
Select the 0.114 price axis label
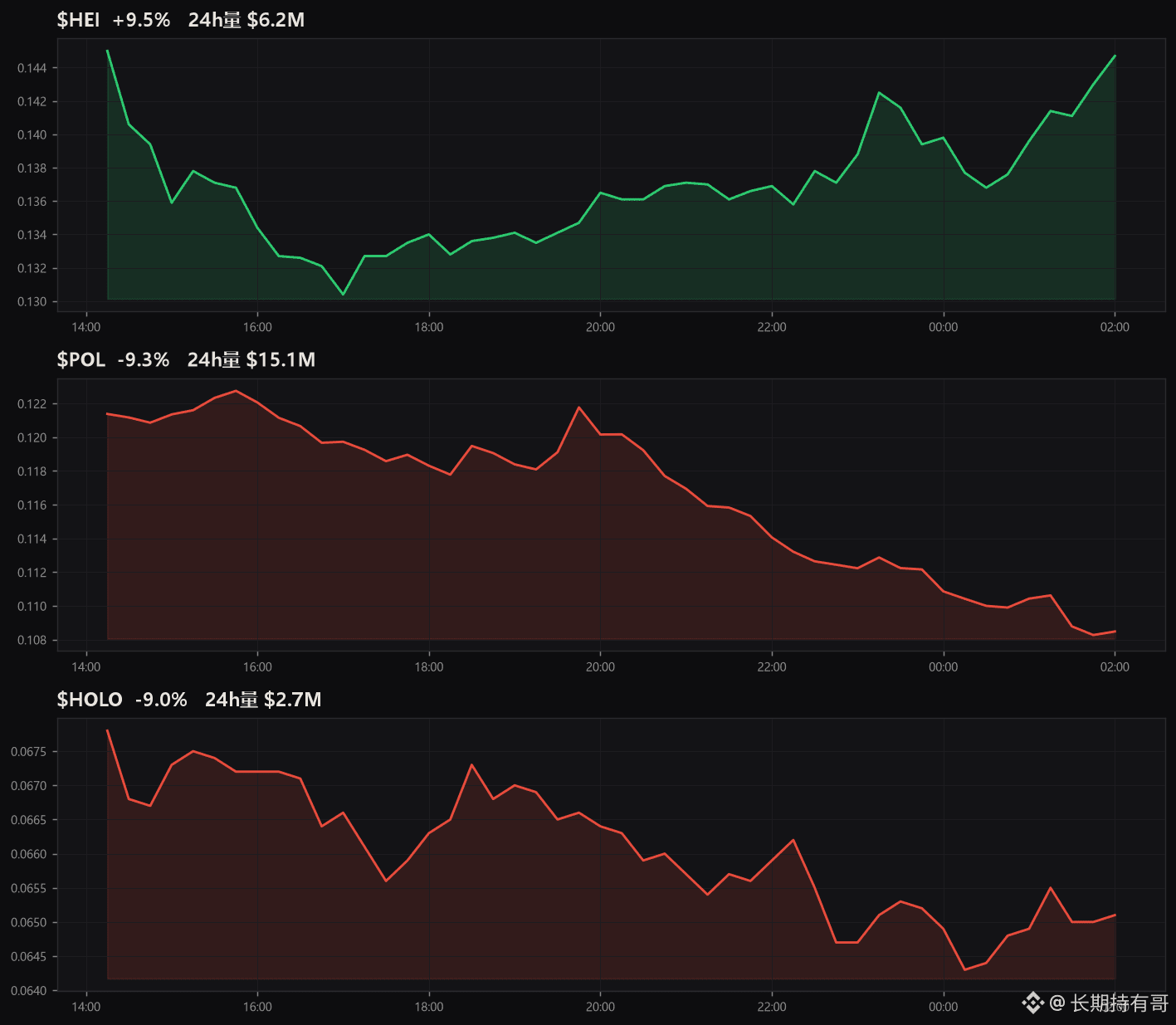(x=32, y=539)
